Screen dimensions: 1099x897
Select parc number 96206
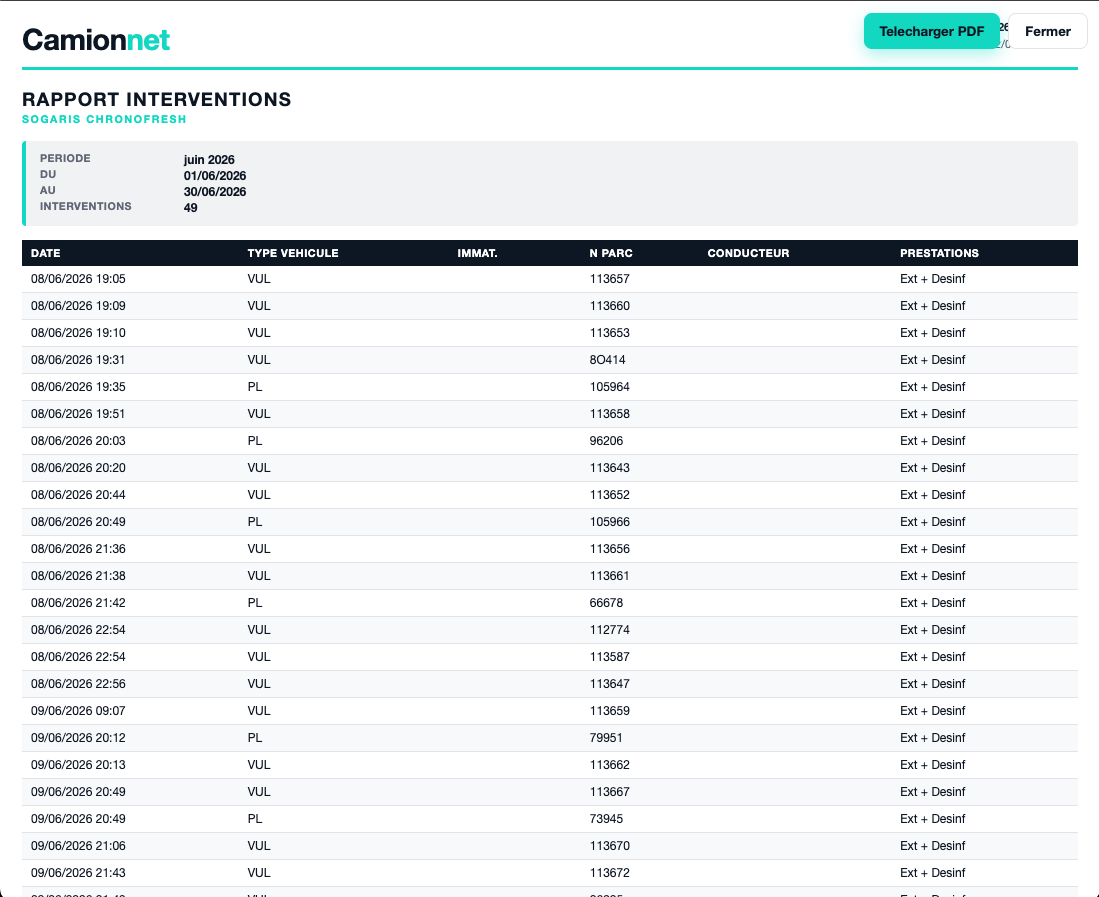point(606,441)
